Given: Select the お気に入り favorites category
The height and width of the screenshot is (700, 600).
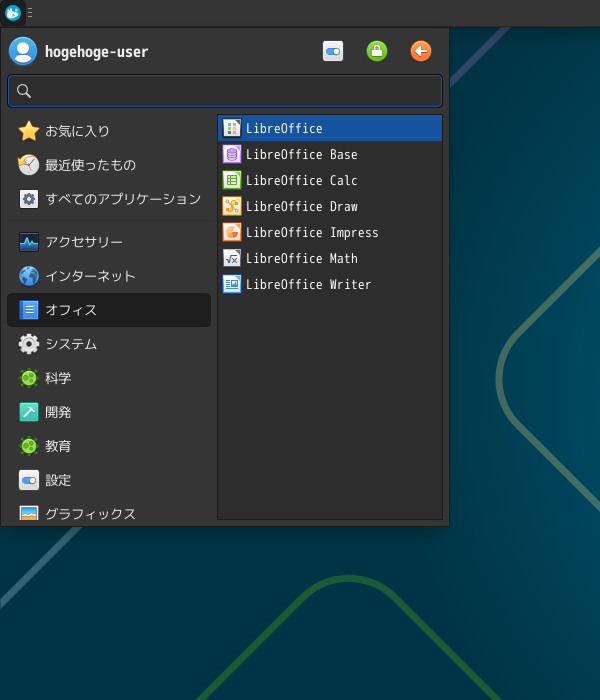Looking at the screenshot, I should pyautogui.click(x=77, y=131).
